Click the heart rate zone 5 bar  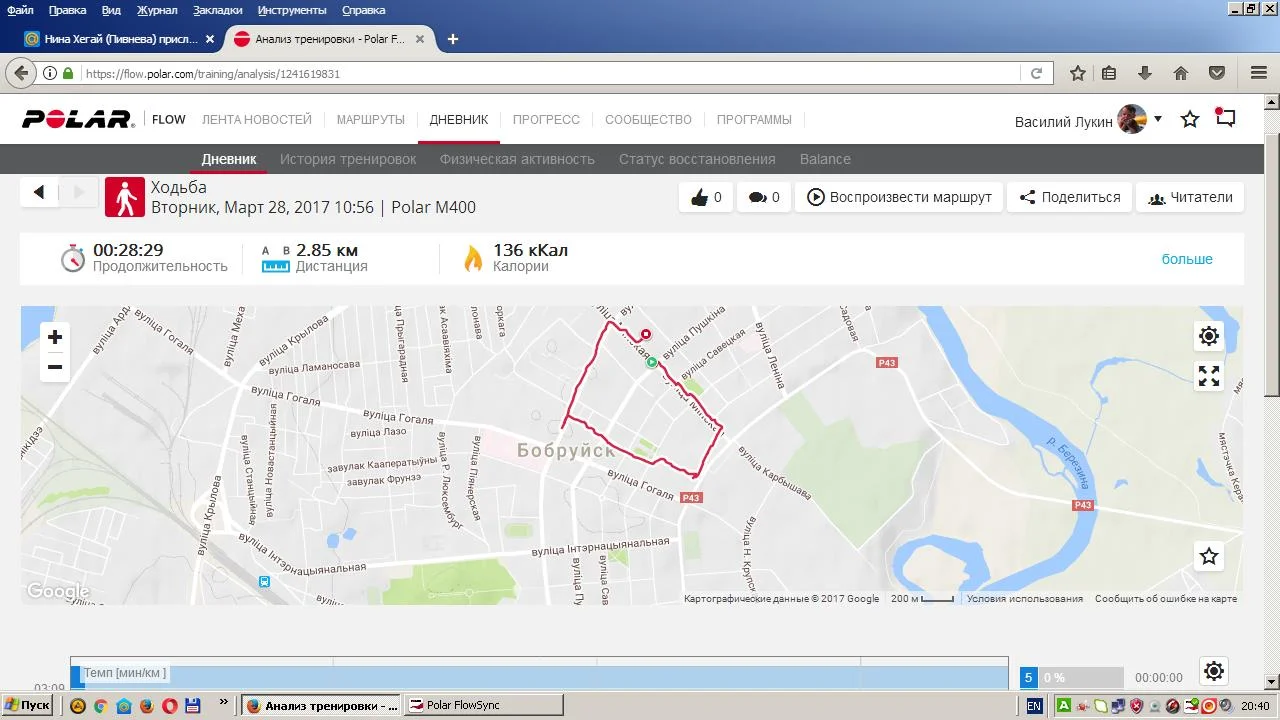click(1072, 678)
